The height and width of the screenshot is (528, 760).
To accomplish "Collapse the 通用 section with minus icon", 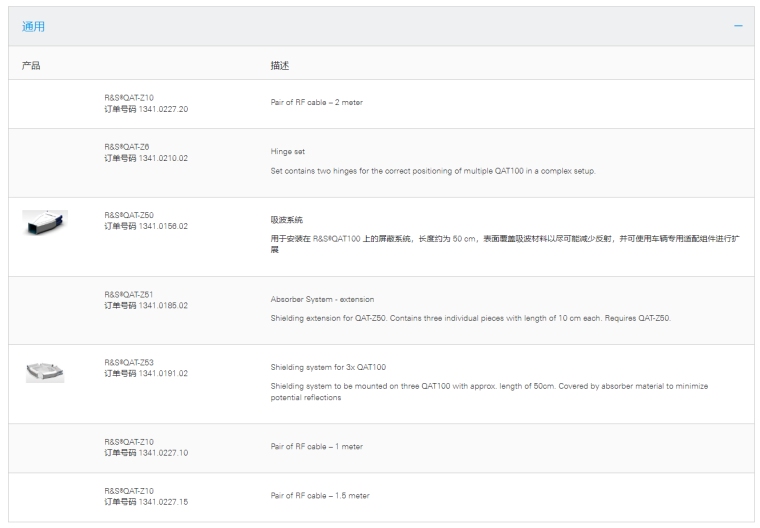I will click(738, 26).
